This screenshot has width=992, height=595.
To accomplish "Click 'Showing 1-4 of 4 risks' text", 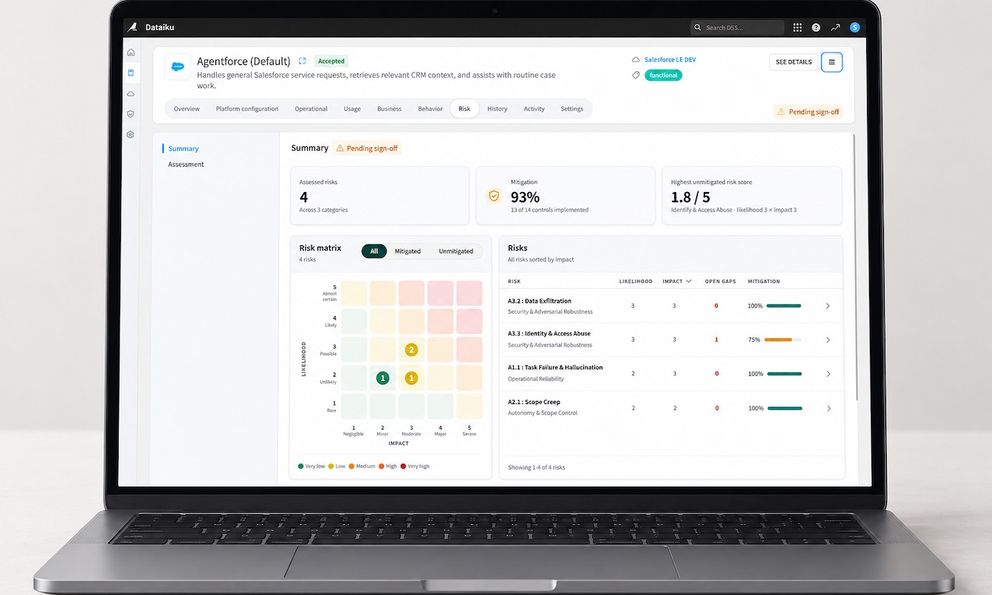I will (536, 468).
